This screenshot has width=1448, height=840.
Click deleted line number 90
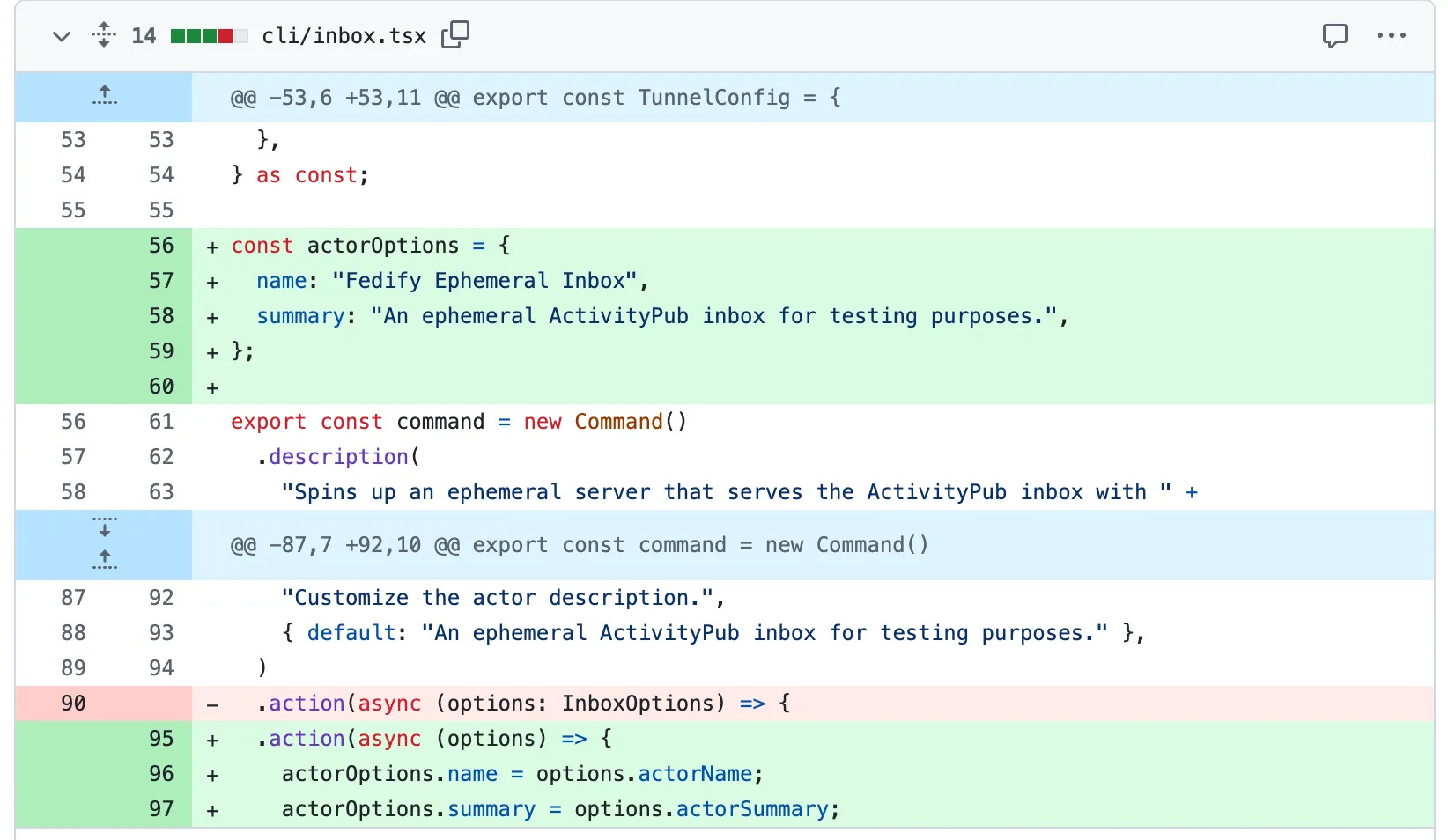tap(73, 704)
